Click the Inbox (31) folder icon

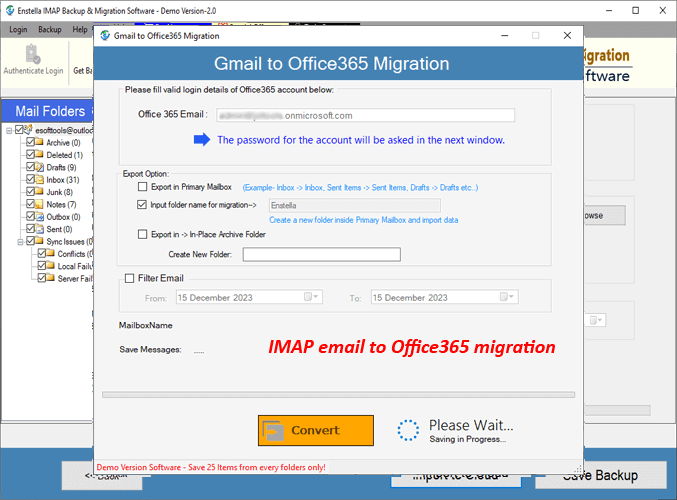pos(39,179)
